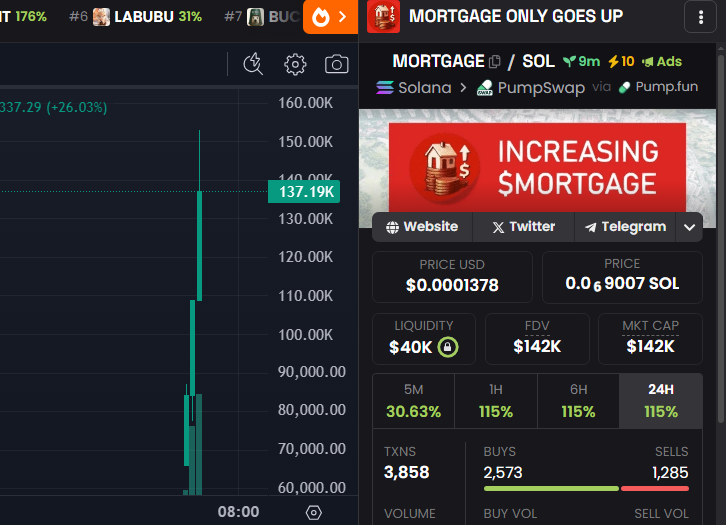Select the 1H timeframe tab
This screenshot has width=726, height=525.
pyautogui.click(x=496, y=401)
